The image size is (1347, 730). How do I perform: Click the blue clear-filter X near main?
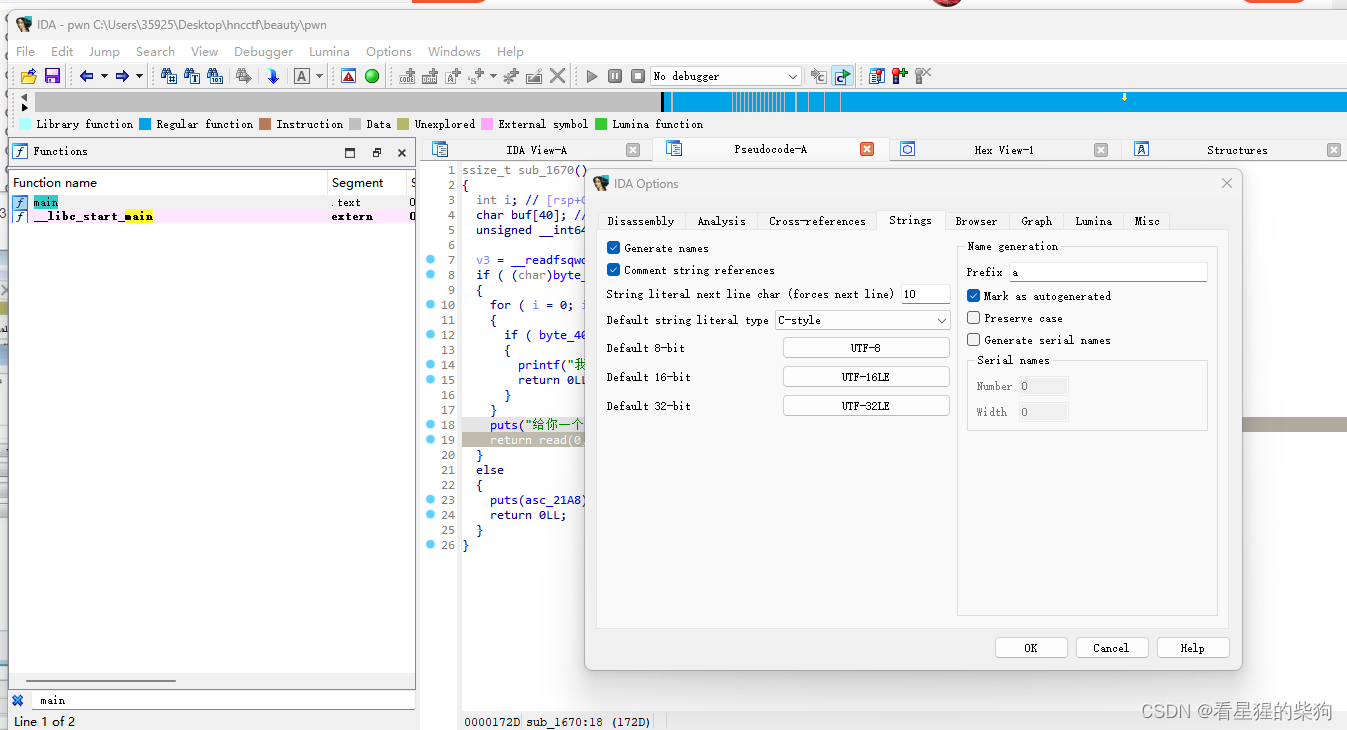(x=17, y=700)
